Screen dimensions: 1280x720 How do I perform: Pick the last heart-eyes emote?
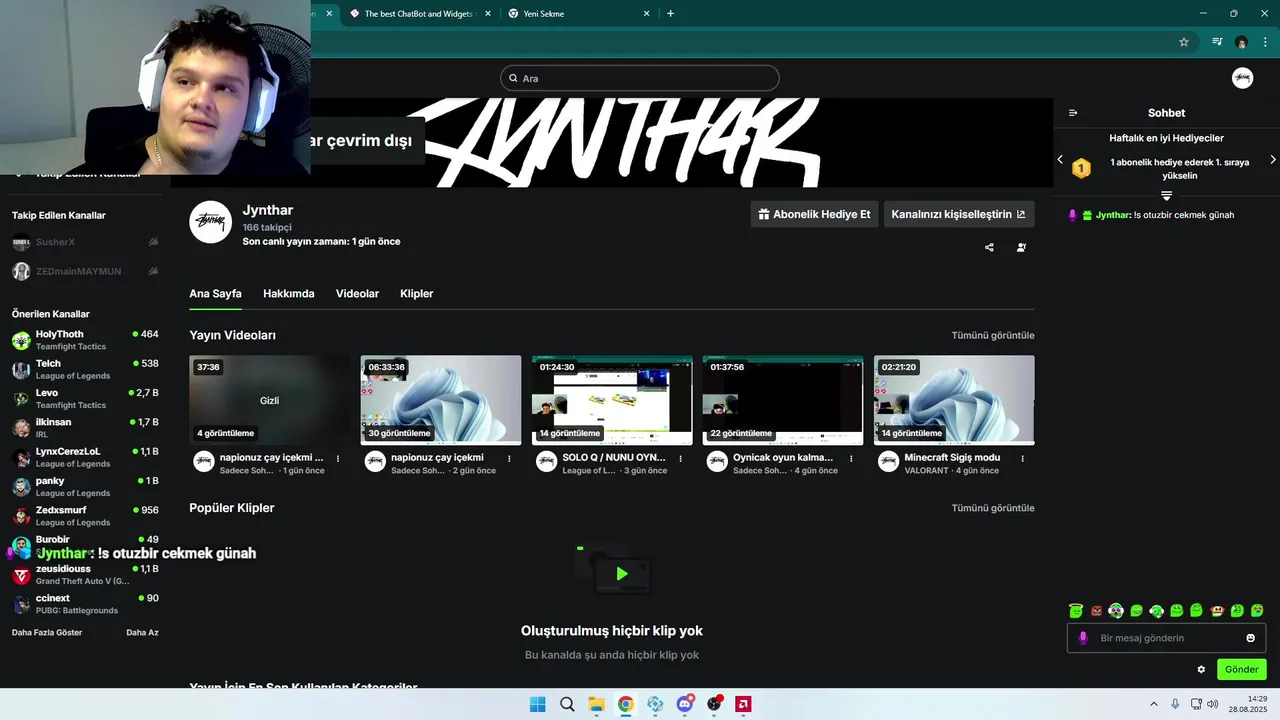click(x=1257, y=610)
